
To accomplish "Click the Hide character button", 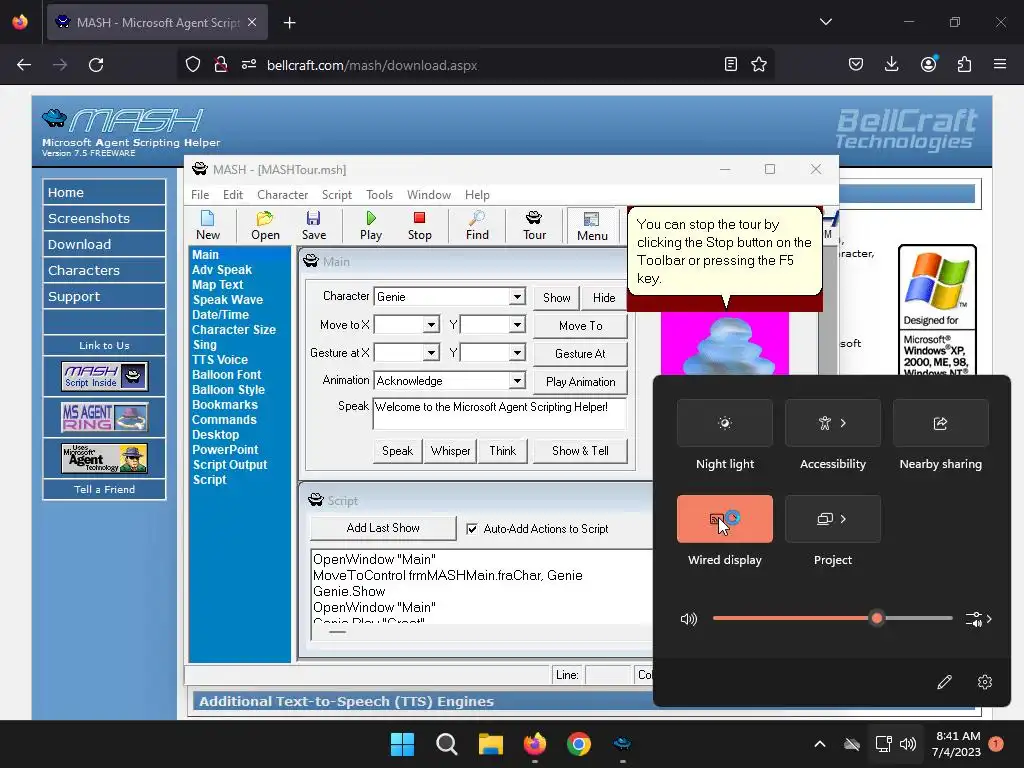I will (604, 298).
